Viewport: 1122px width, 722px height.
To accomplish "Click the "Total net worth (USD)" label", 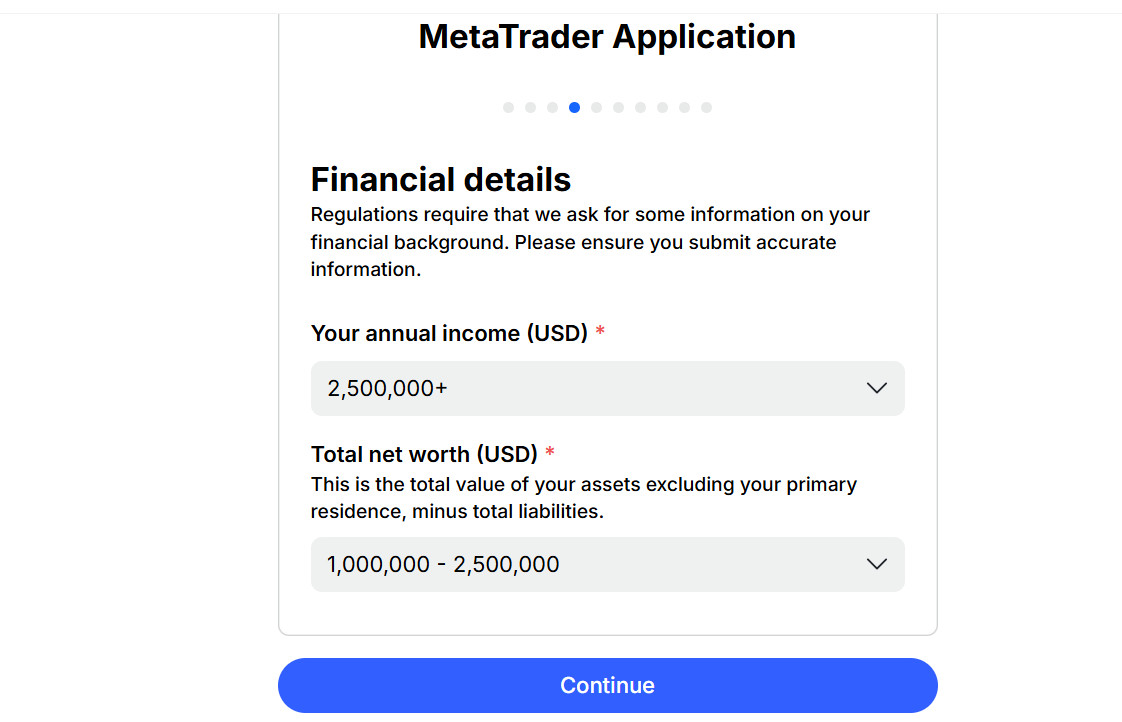I will [x=424, y=454].
